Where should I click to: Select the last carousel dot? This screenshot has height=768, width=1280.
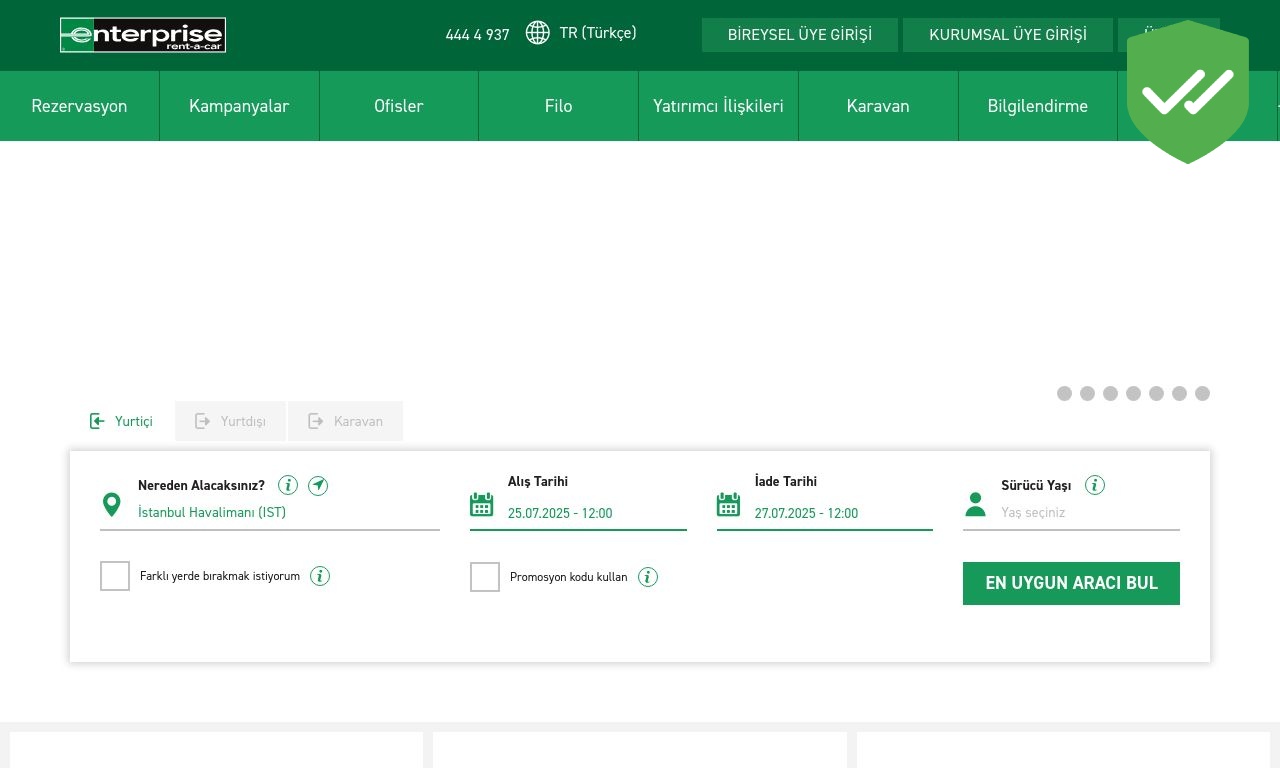[x=1202, y=393]
